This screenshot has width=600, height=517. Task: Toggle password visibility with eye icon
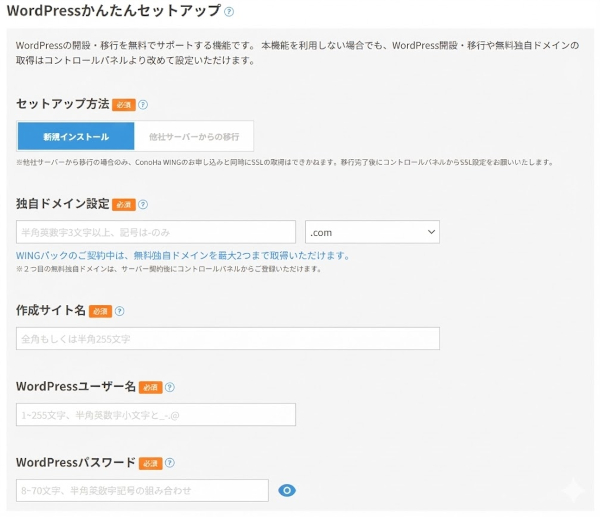tap(287, 490)
